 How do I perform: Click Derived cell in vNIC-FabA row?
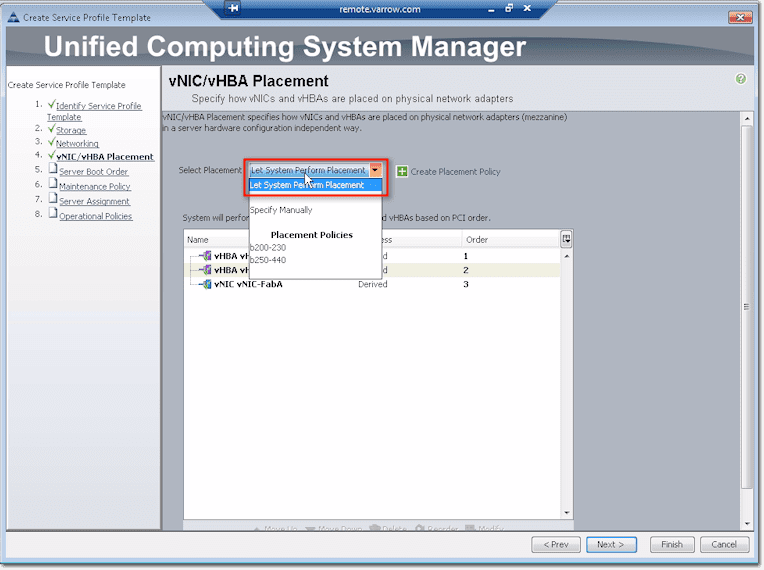372,284
